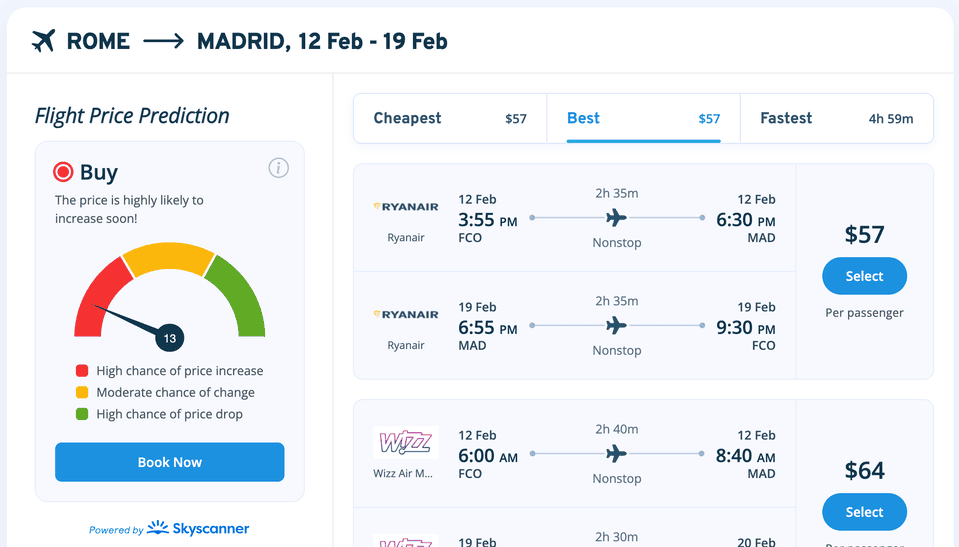The width and height of the screenshot is (959, 547).
Task: Click the Ryanair logo on the outbound flight
Action: (406, 207)
